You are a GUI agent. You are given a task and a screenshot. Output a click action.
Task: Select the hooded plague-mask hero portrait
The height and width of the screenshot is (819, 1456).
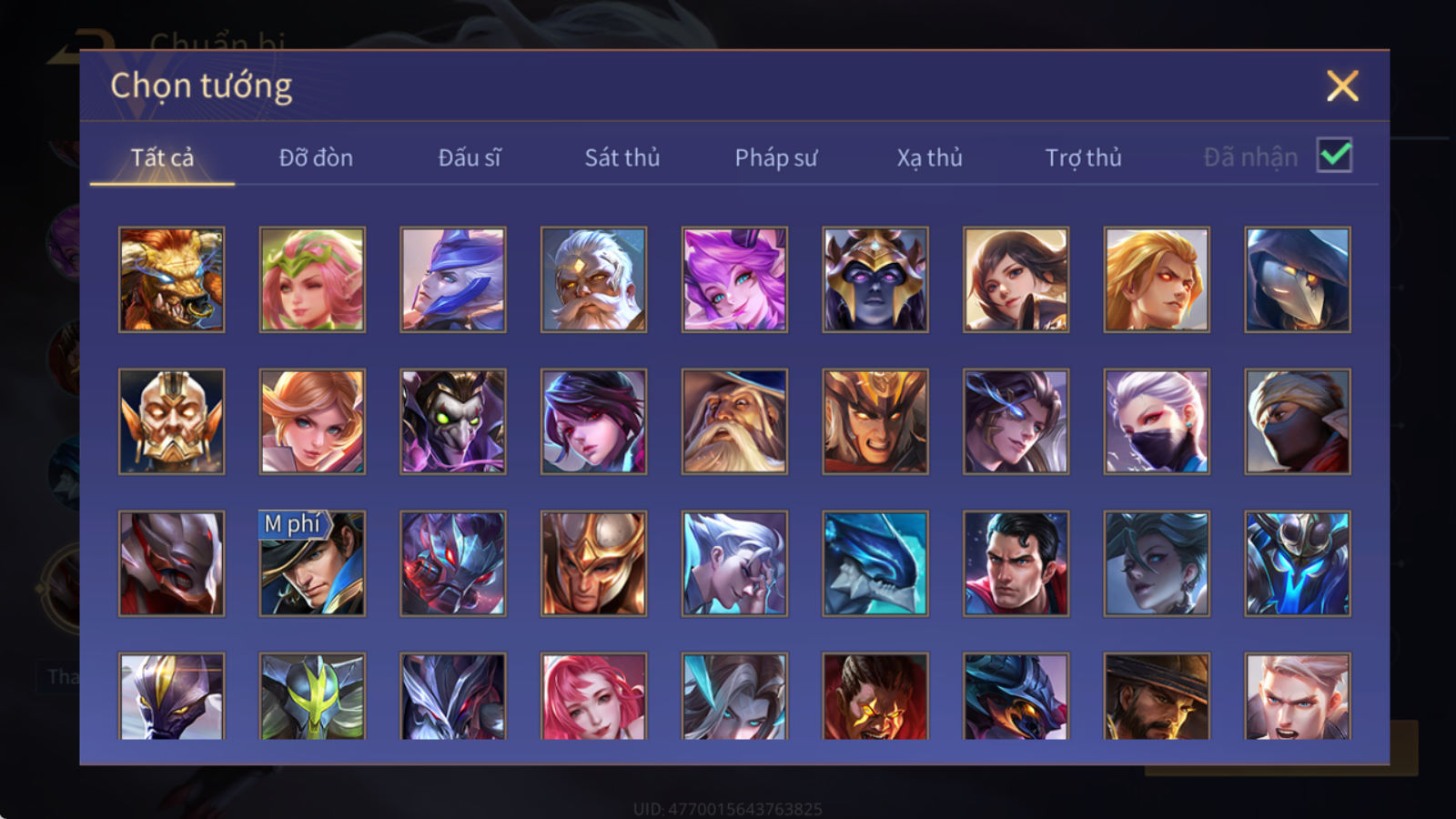point(1298,279)
